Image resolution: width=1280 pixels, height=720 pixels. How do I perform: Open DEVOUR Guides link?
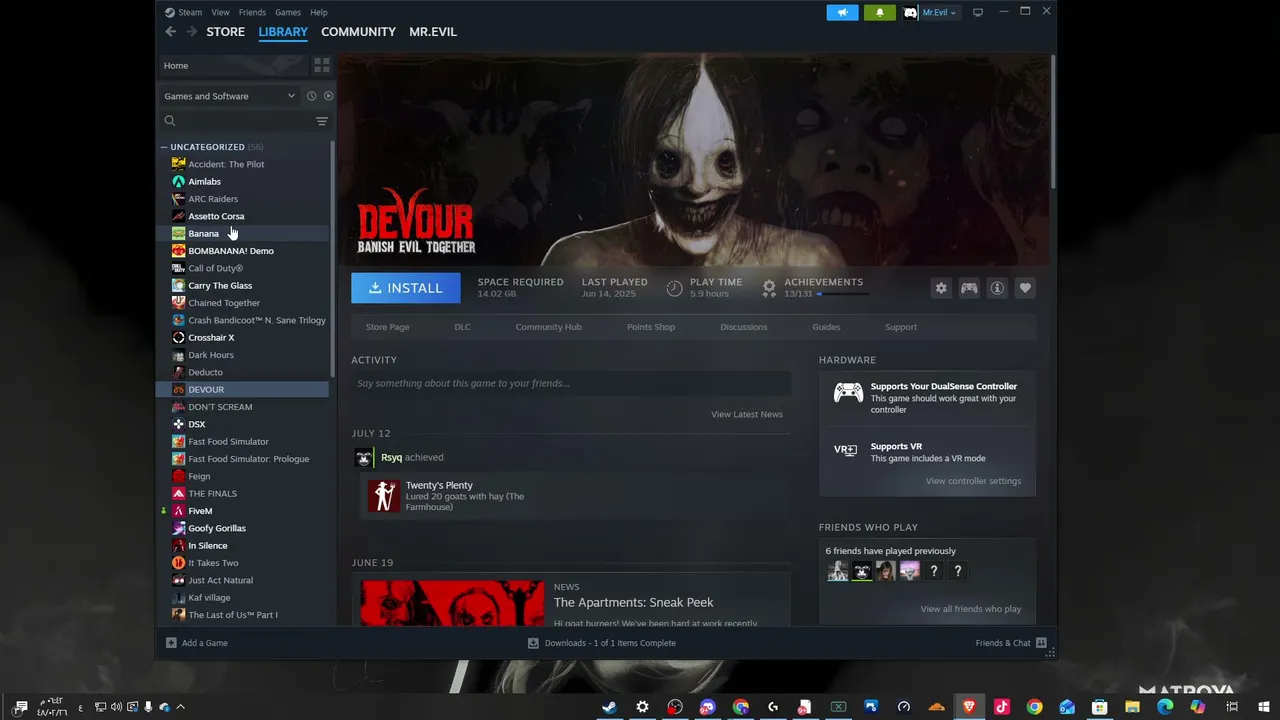tap(826, 327)
